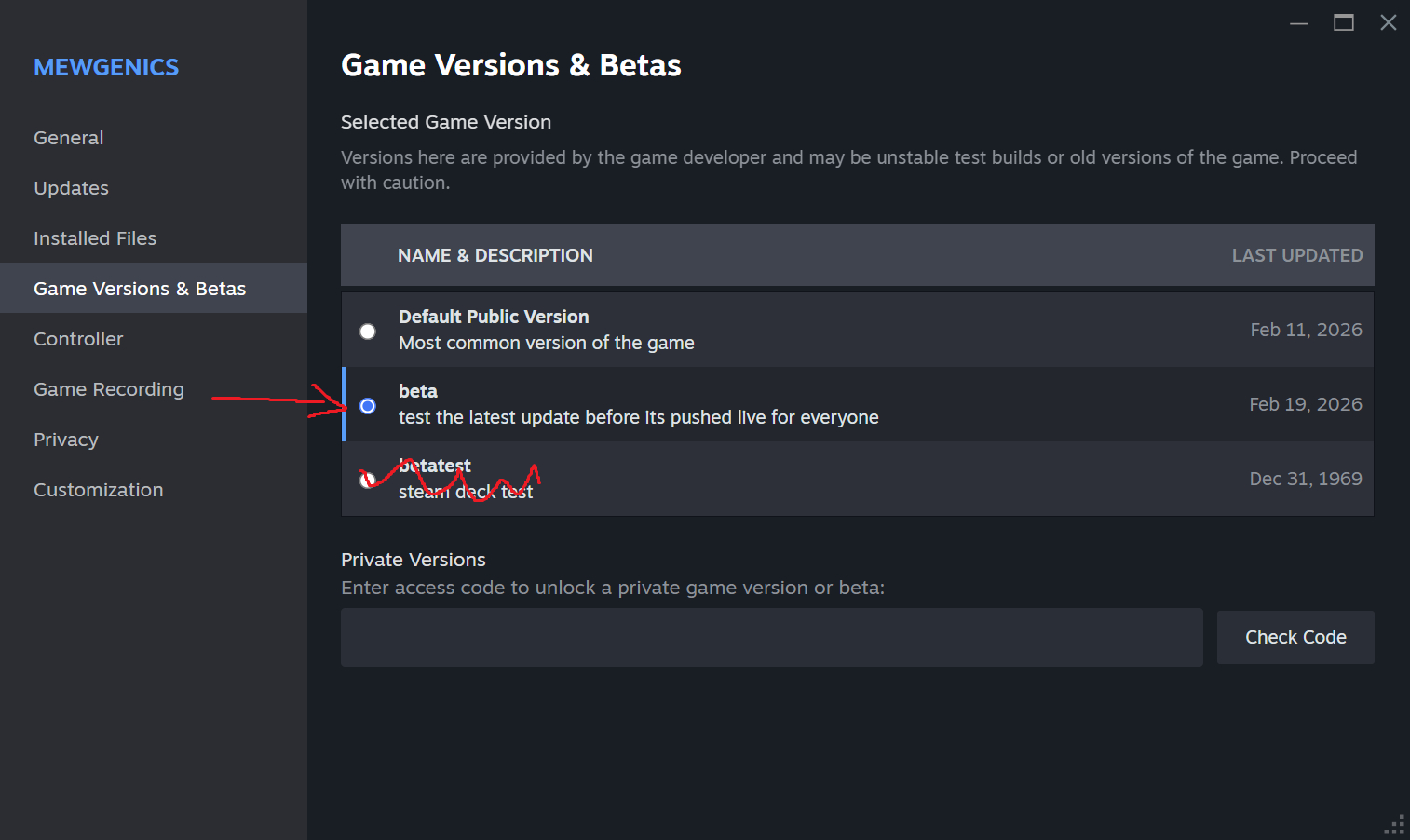Click the Name & Description column header
The width and height of the screenshot is (1410, 840).
pyautogui.click(x=495, y=255)
